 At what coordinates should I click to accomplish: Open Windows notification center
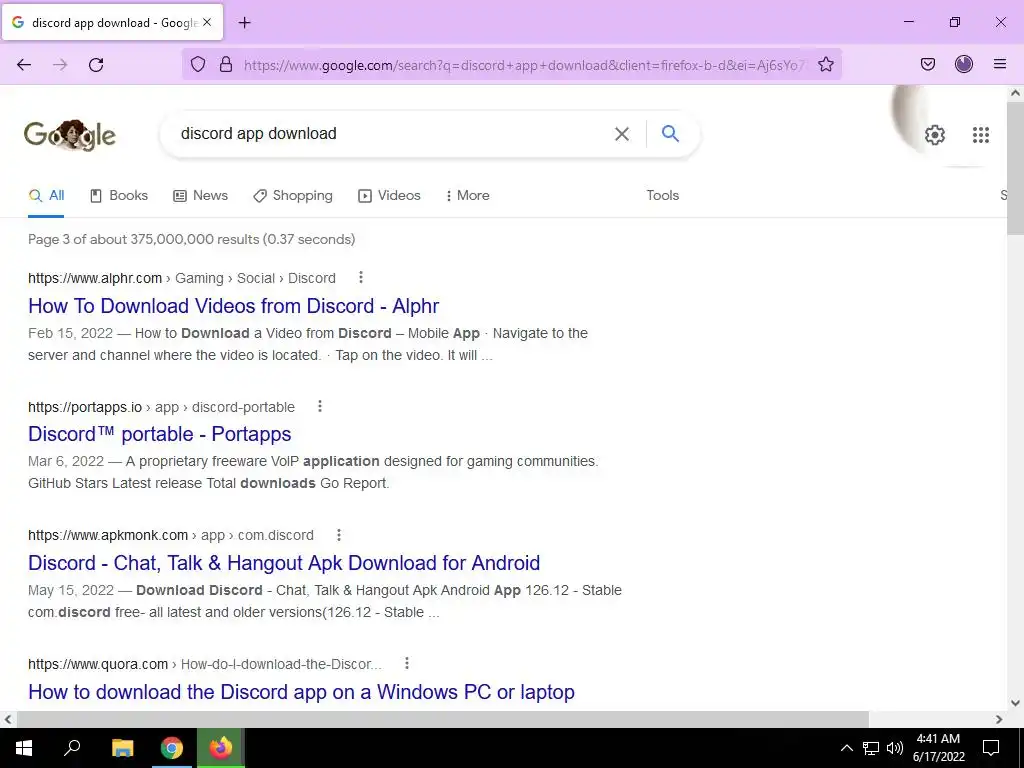pos(991,748)
